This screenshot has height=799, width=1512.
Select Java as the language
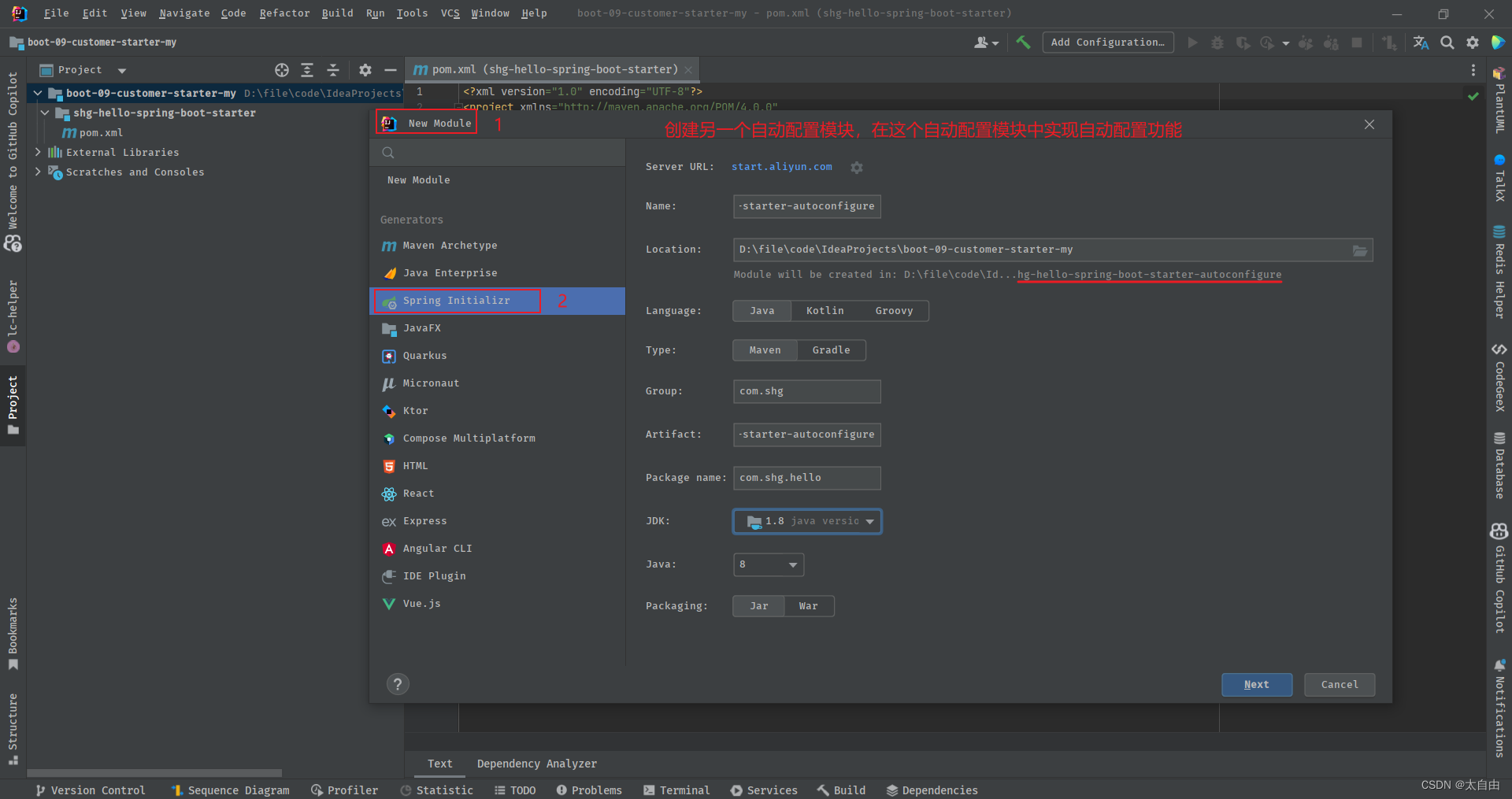pos(762,311)
